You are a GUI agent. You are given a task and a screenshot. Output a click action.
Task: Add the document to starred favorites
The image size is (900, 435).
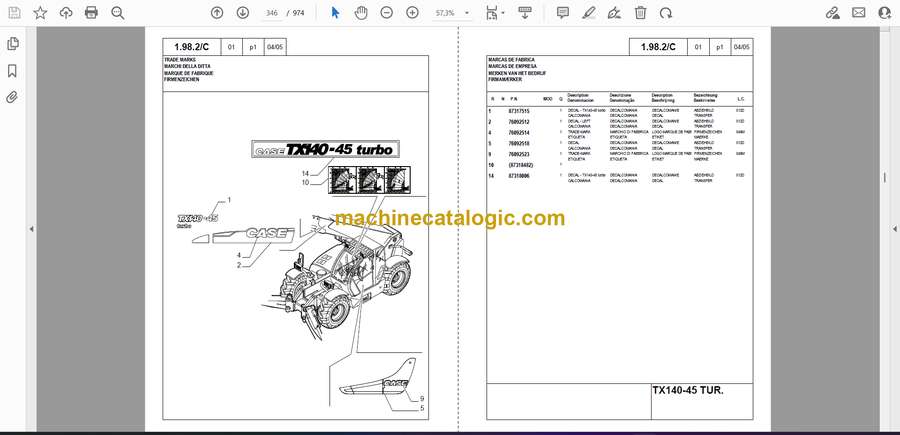pos(40,13)
